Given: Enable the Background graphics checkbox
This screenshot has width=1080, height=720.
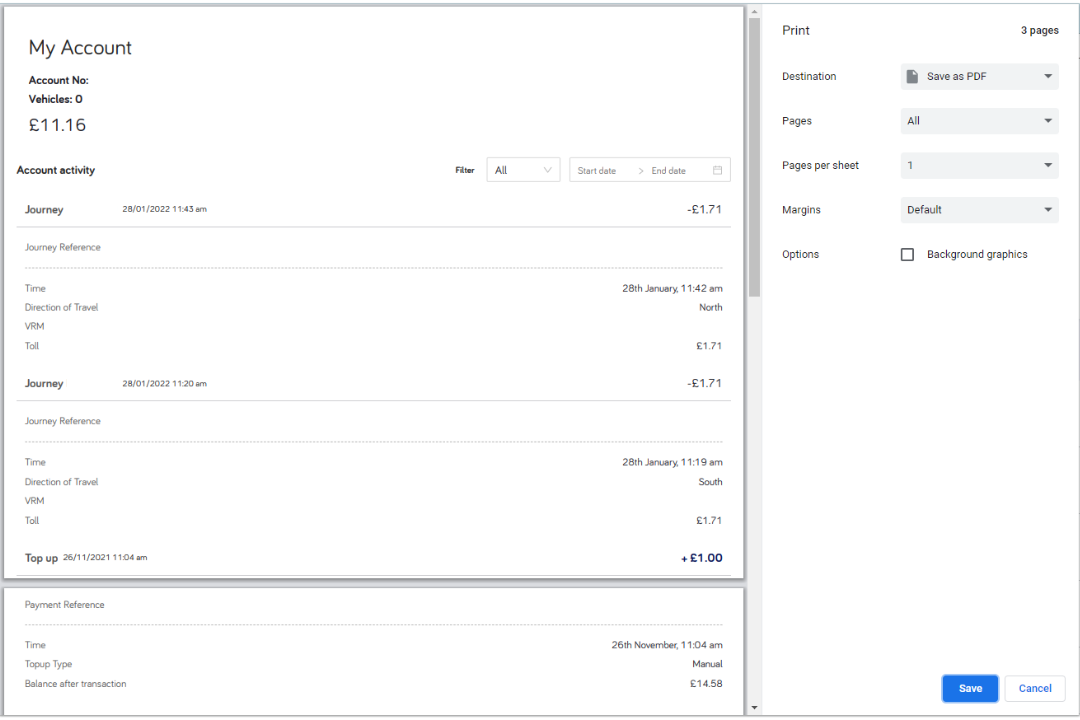Looking at the screenshot, I should [907, 254].
